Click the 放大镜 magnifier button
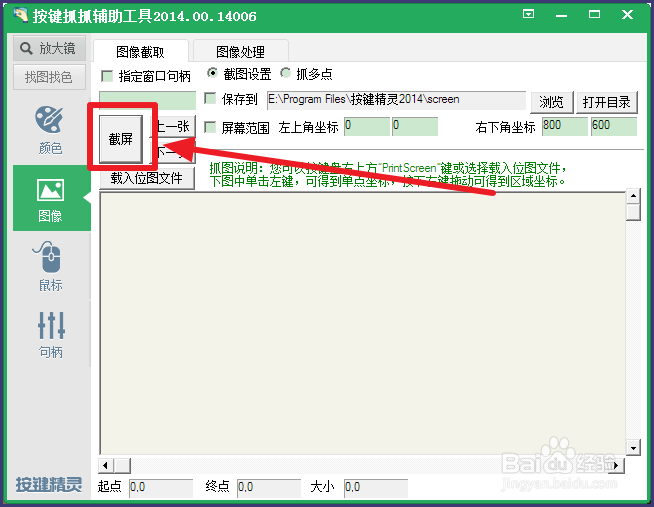The height and width of the screenshot is (507, 654). click(x=49, y=48)
